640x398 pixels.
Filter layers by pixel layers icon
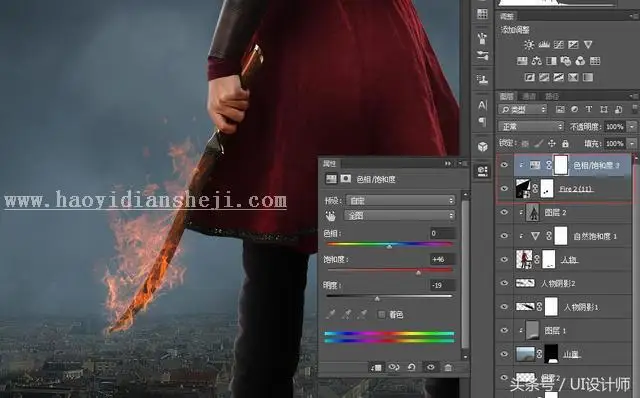[560, 109]
